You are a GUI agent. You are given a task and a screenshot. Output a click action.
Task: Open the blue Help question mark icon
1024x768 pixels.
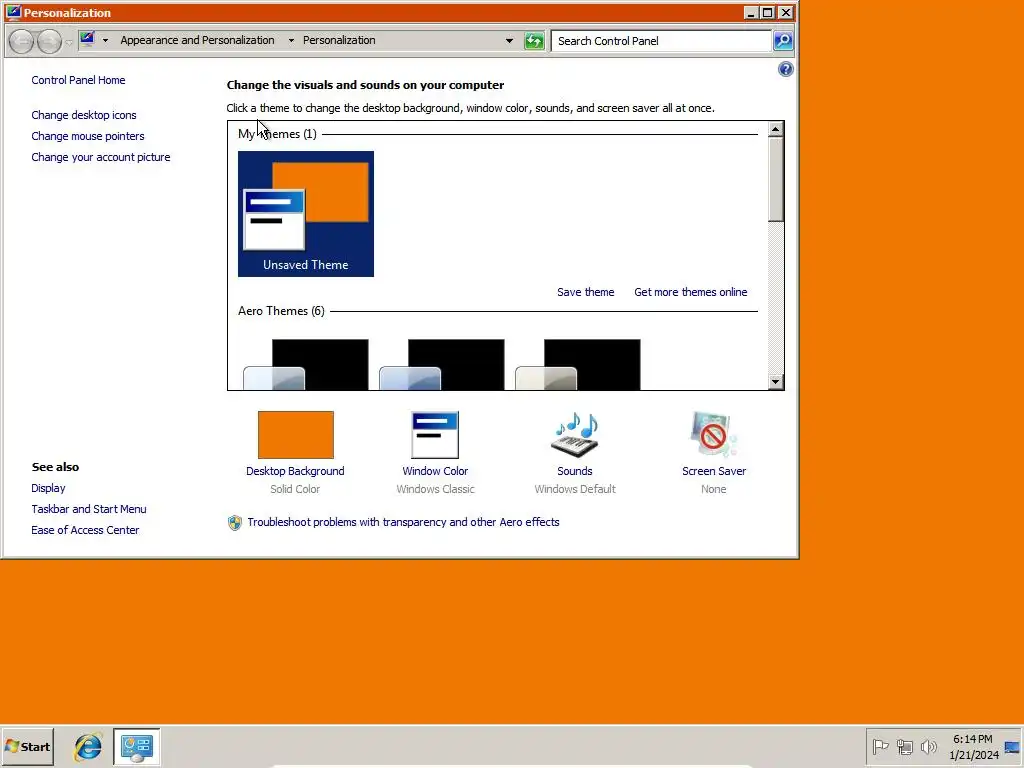pyautogui.click(x=786, y=69)
